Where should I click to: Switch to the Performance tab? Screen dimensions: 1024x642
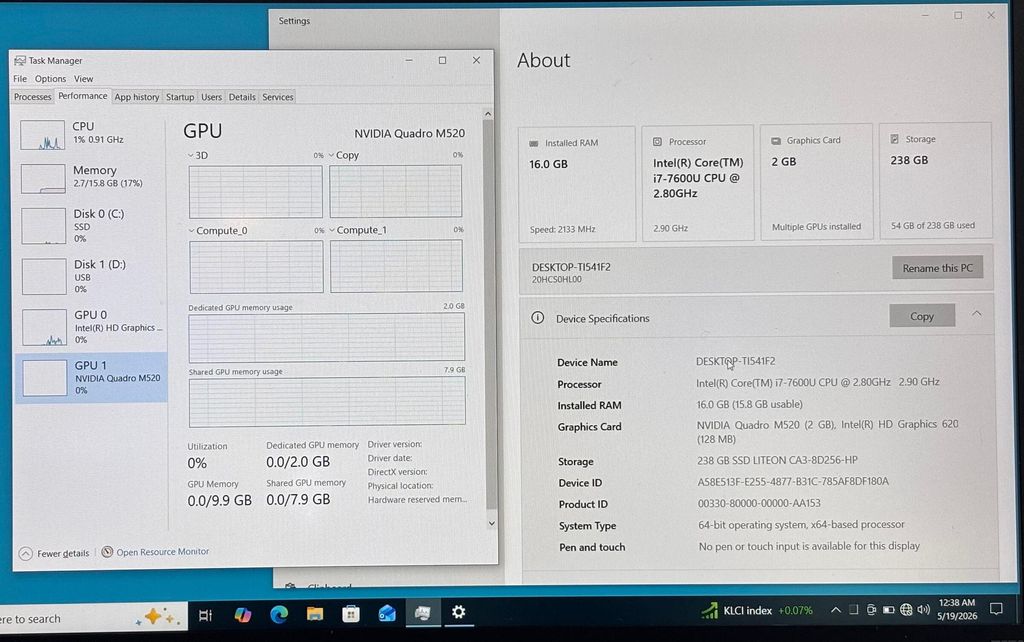[82, 96]
